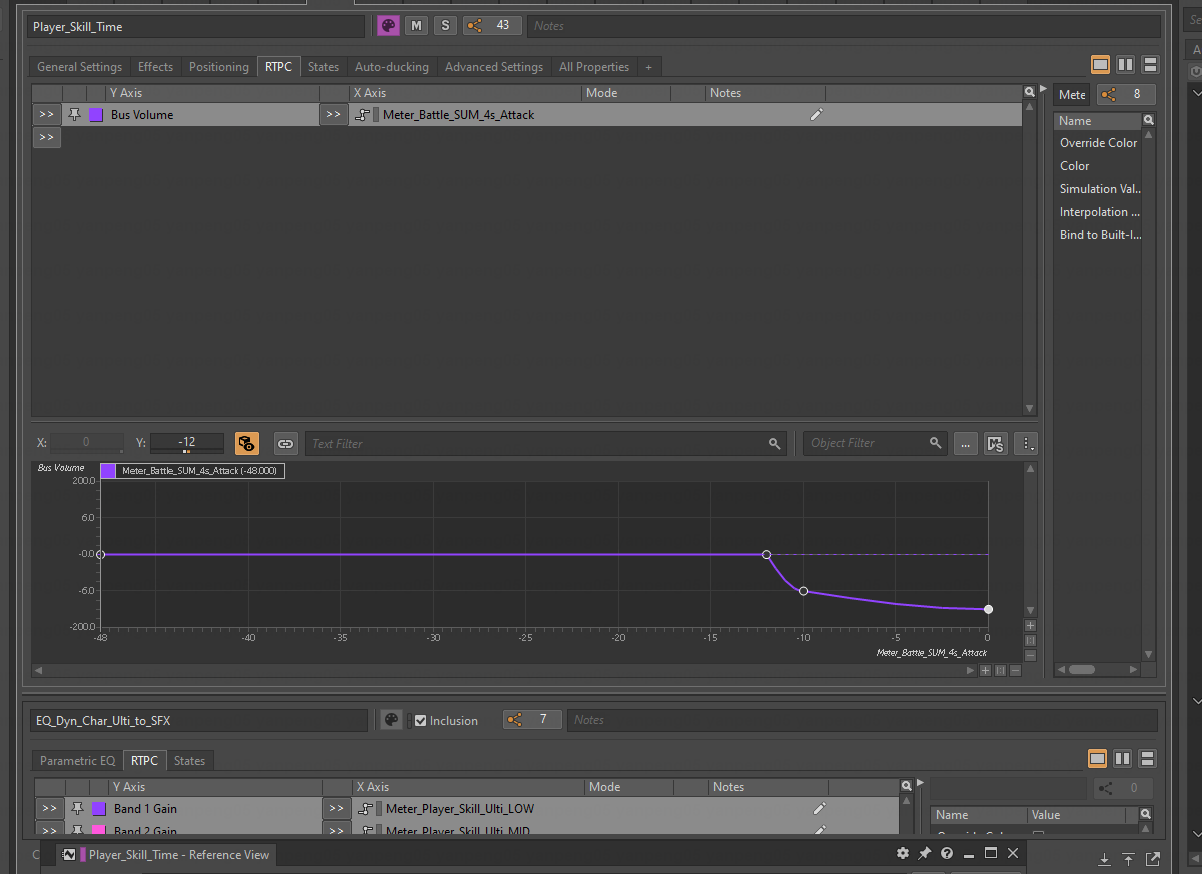Toggle the link curves button

285,443
